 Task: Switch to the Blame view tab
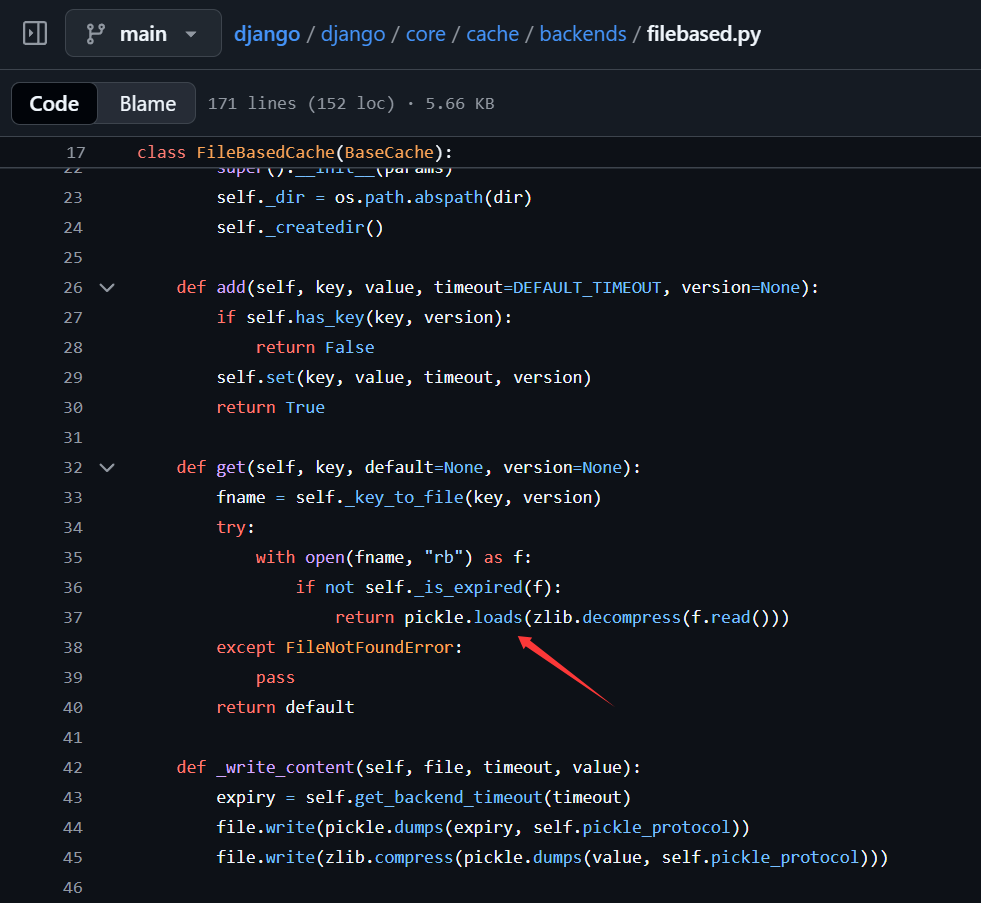pos(147,103)
